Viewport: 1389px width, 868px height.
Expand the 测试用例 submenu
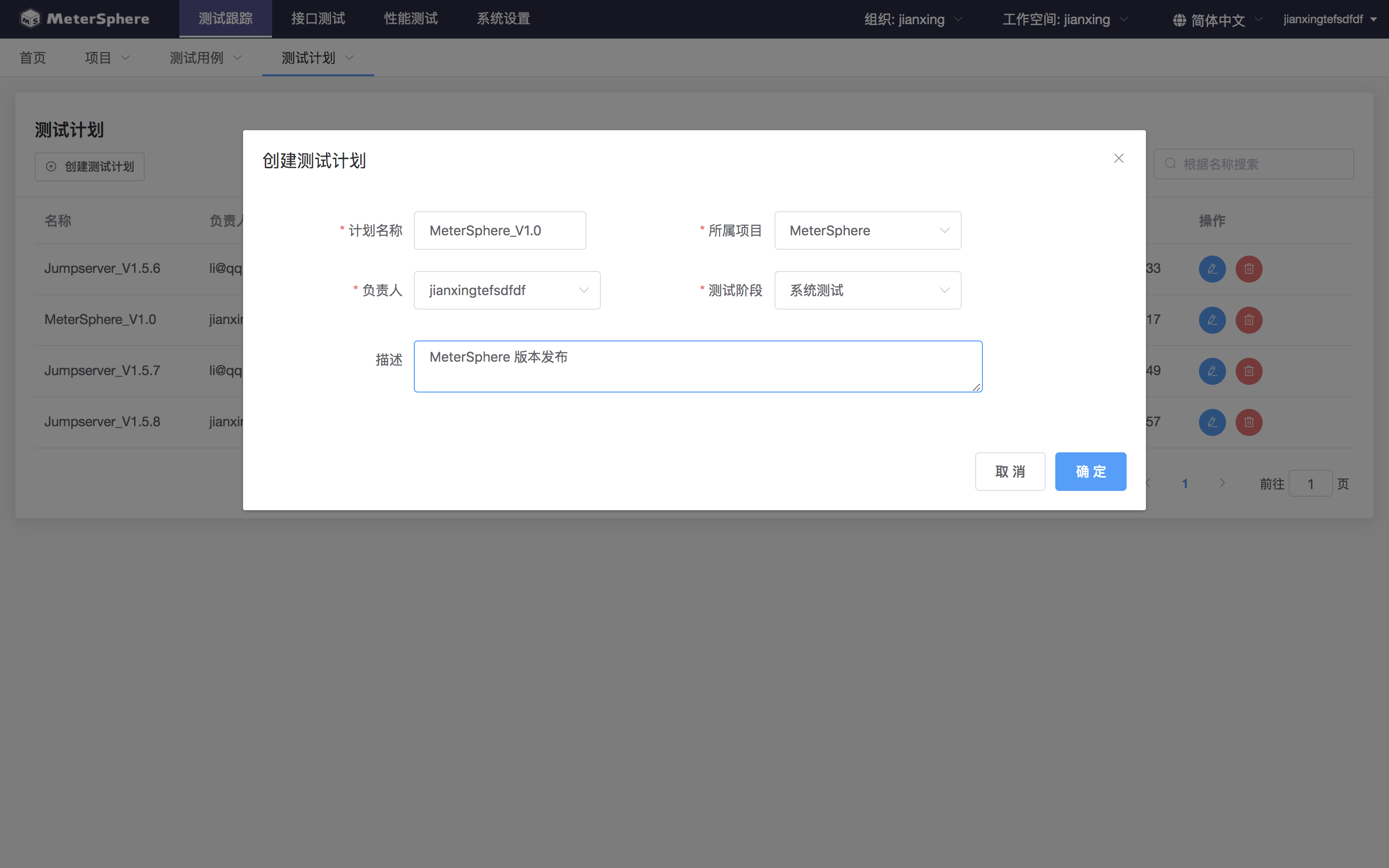[205, 58]
